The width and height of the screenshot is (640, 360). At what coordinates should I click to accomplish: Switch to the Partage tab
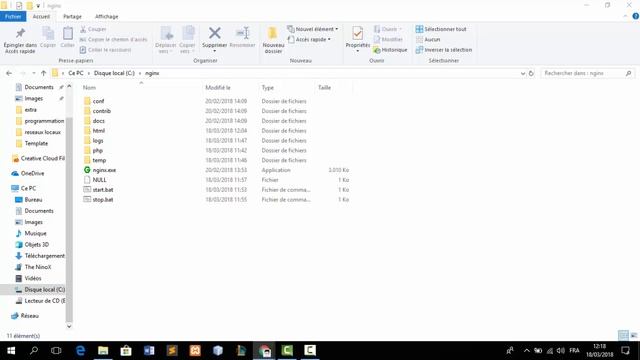click(x=72, y=16)
